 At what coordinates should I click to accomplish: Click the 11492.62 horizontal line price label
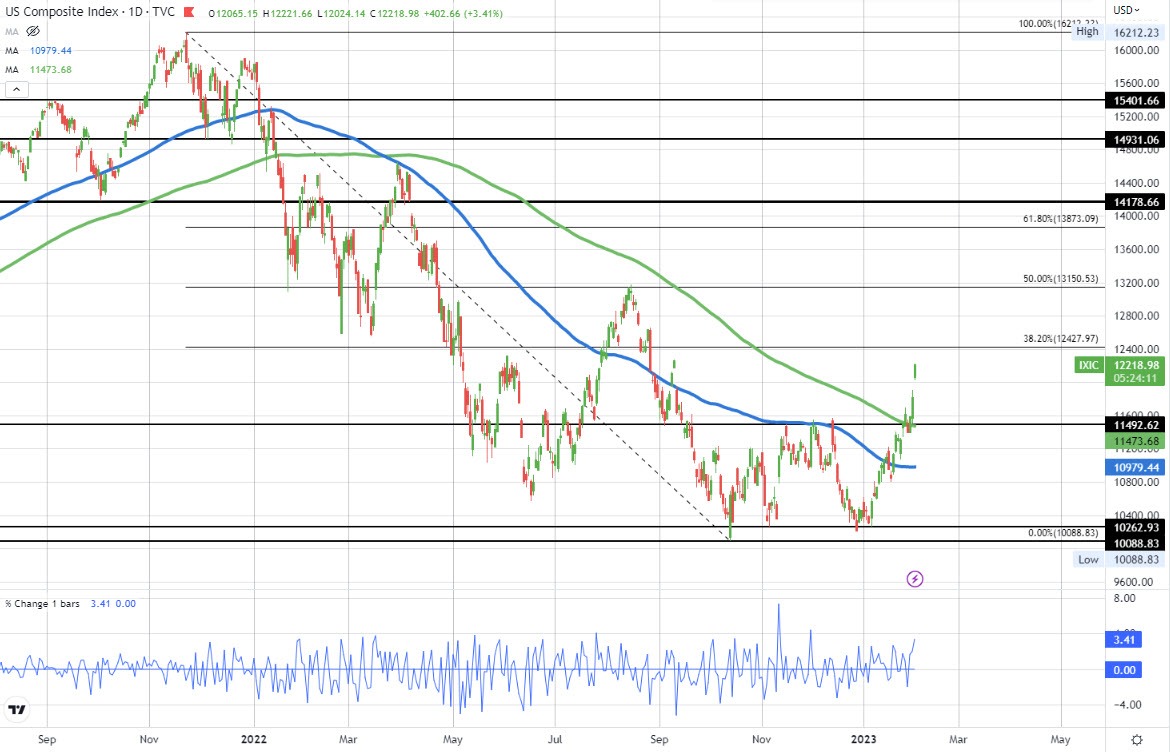(x=1136, y=425)
